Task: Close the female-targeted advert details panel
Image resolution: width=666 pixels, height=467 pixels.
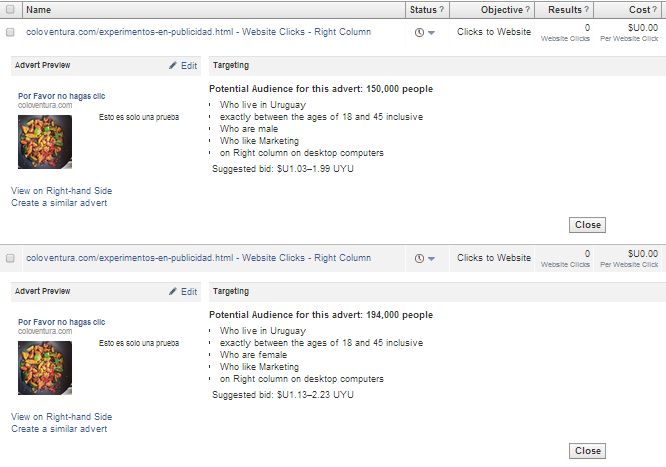Action: point(588,451)
